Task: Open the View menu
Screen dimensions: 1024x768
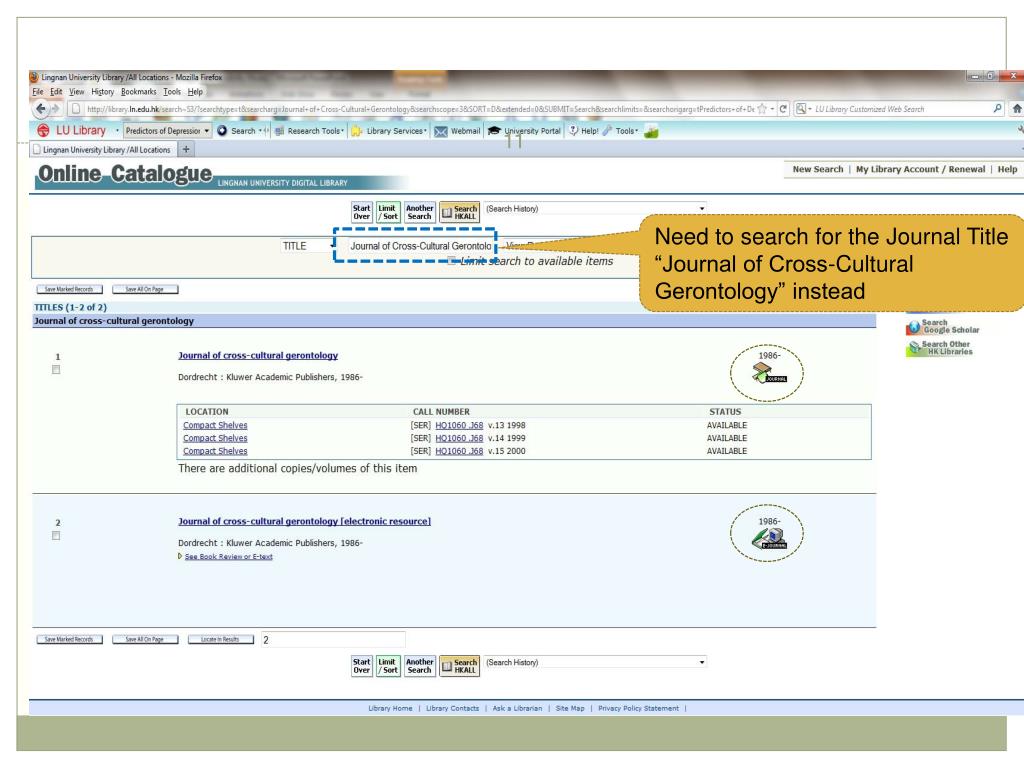Action: [76, 92]
